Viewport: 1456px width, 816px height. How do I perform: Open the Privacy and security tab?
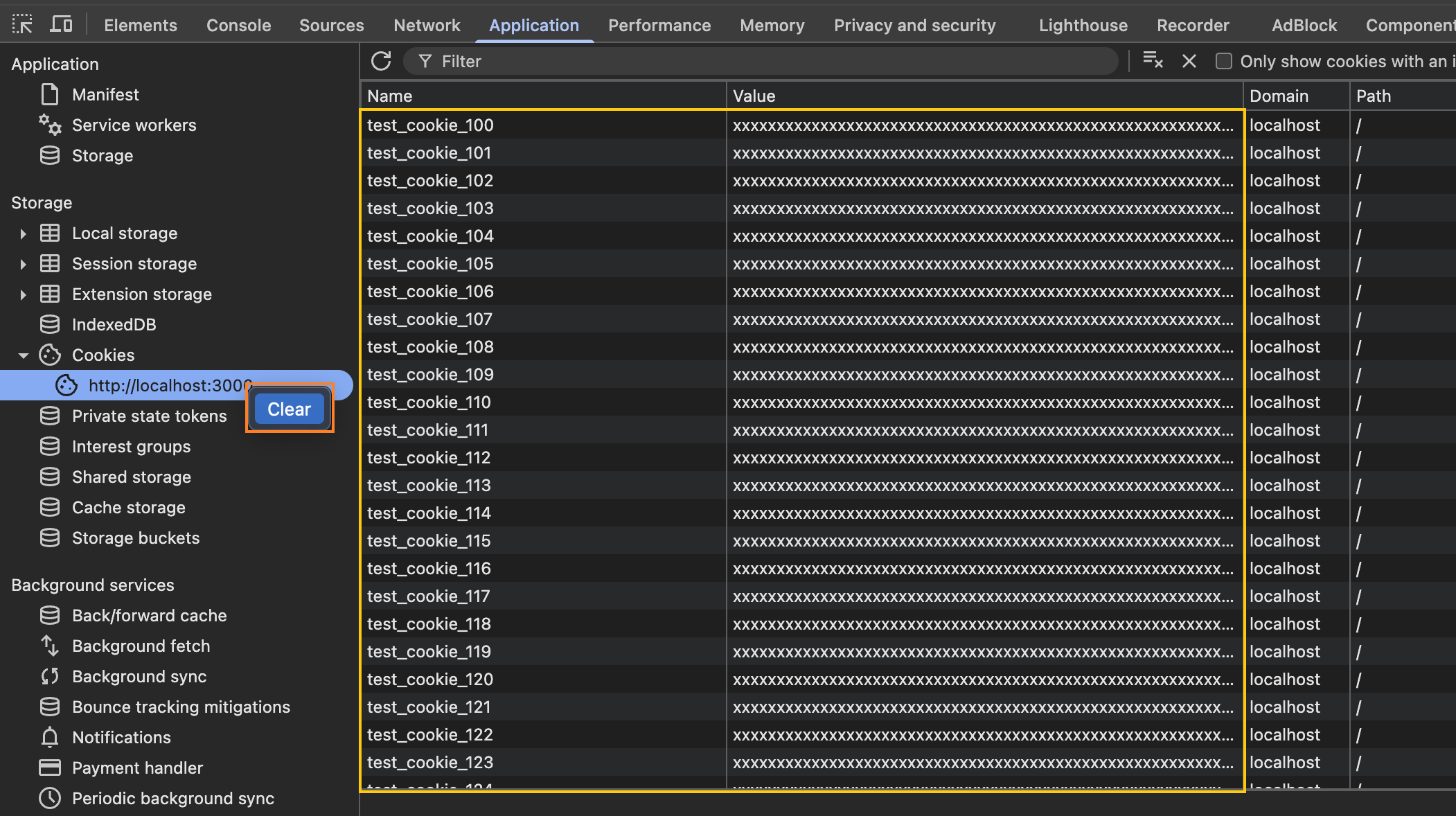click(x=915, y=25)
